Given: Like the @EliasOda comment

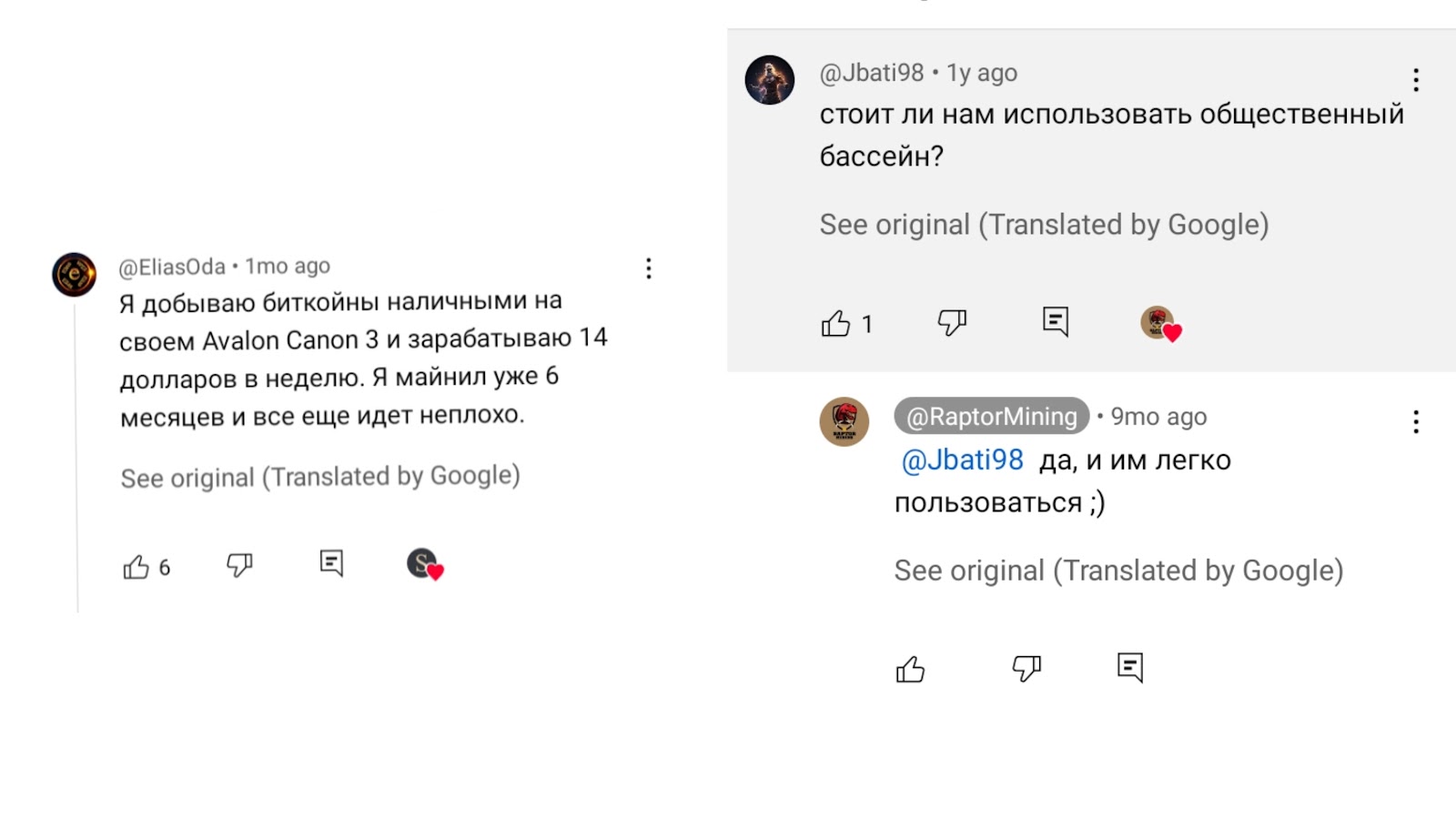Looking at the screenshot, I should [136, 567].
